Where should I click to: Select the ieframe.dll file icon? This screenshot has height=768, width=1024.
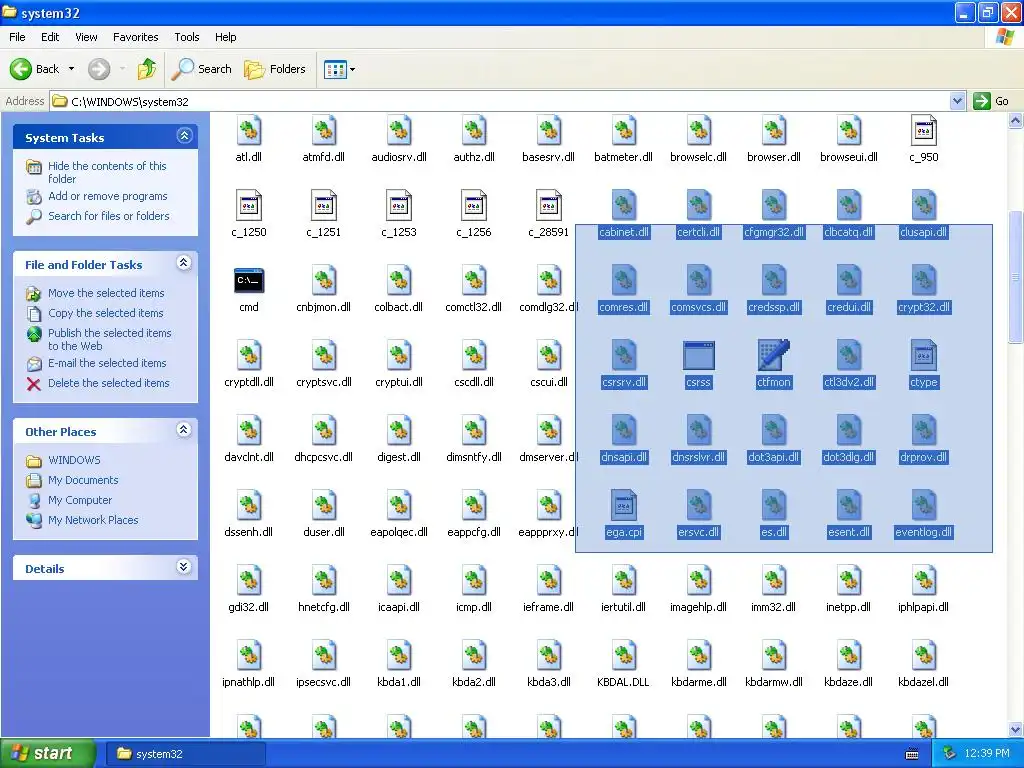[549, 580]
